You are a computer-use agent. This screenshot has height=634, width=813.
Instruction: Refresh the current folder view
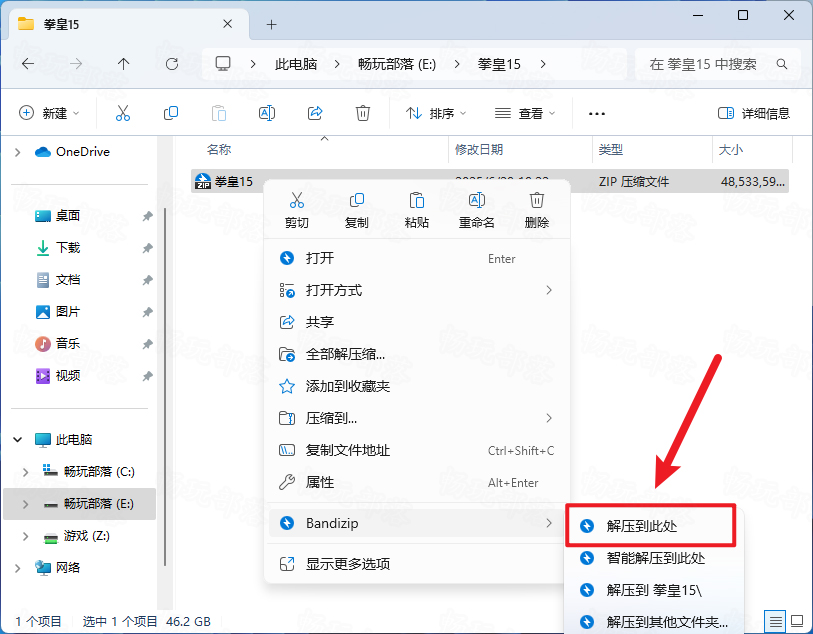pos(172,64)
